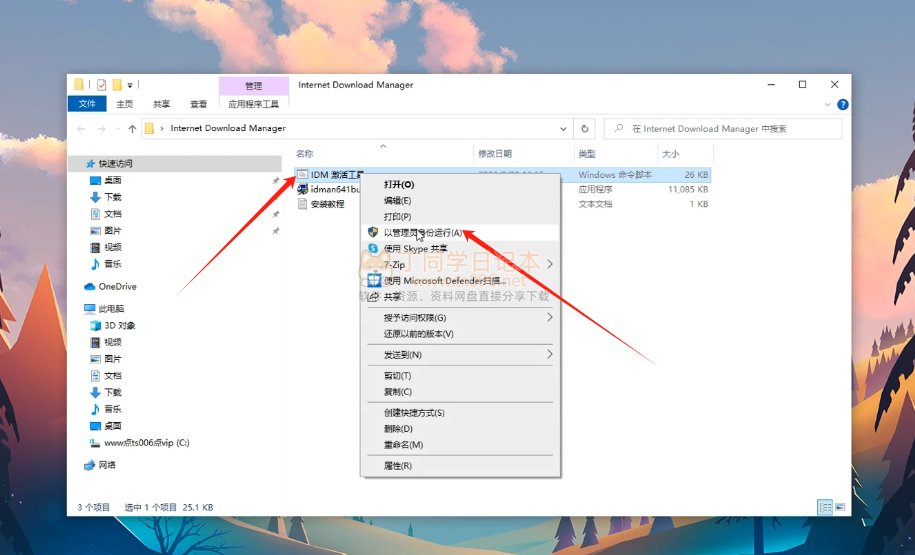This screenshot has width=915, height=555.
Task: Open 音乐 under quick access
Action: 106,264
